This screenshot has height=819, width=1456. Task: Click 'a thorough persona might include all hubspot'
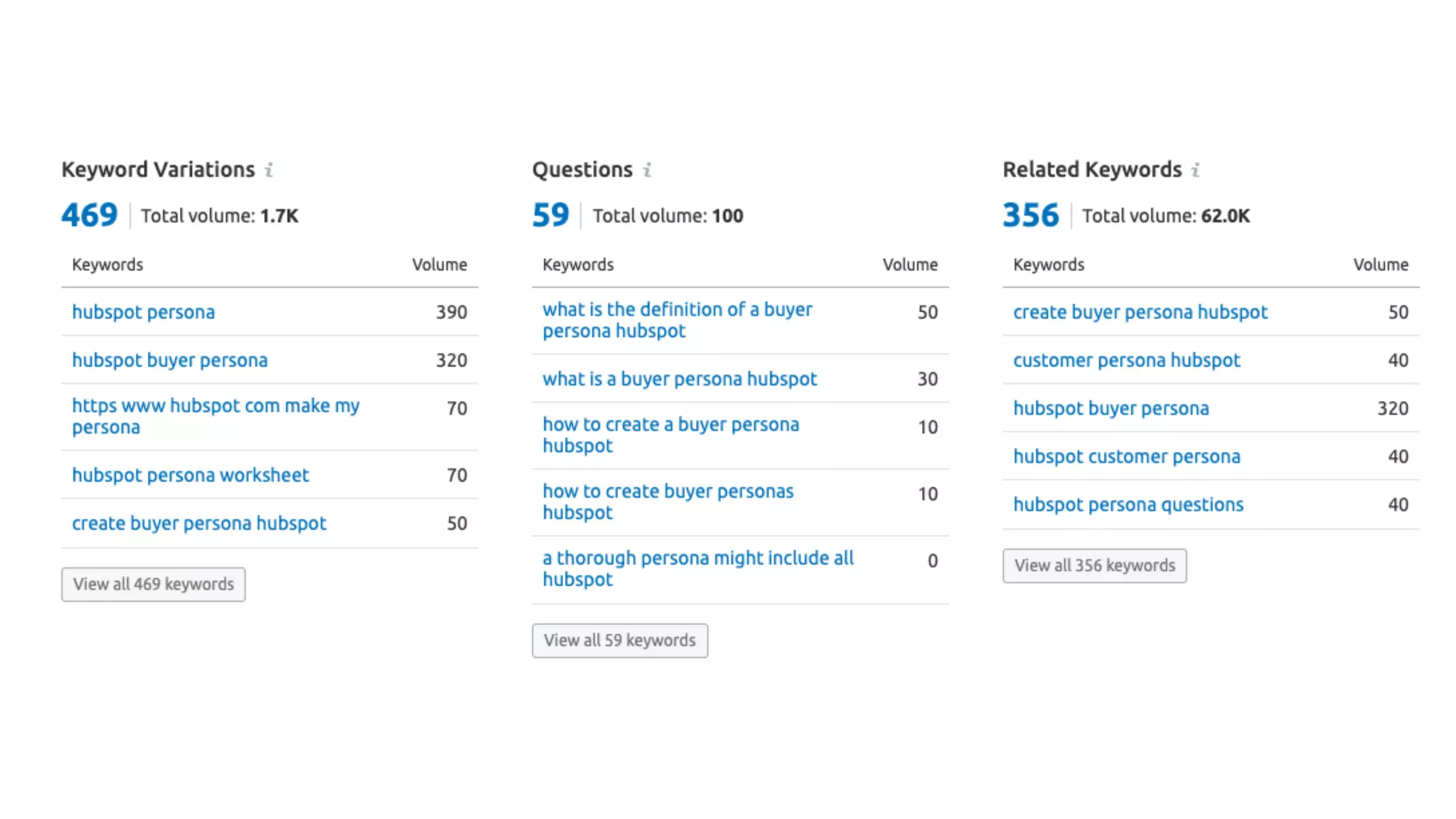(x=697, y=569)
